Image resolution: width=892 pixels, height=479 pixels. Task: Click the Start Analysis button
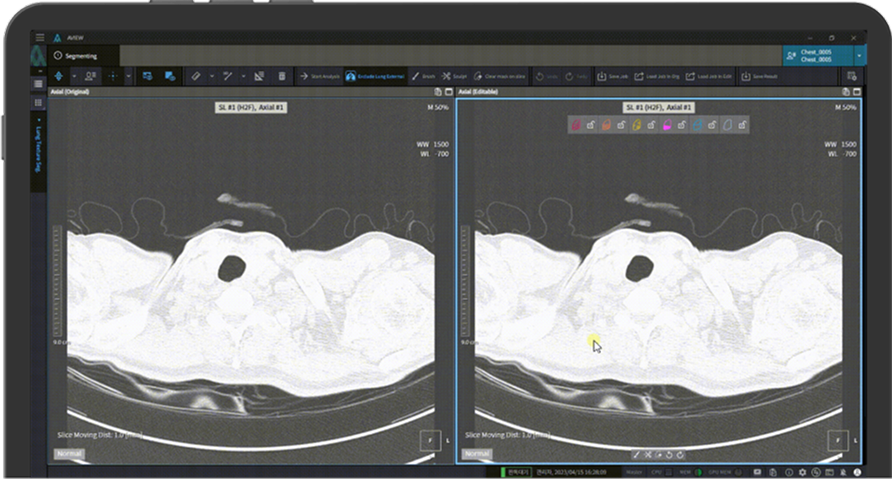tap(319, 76)
